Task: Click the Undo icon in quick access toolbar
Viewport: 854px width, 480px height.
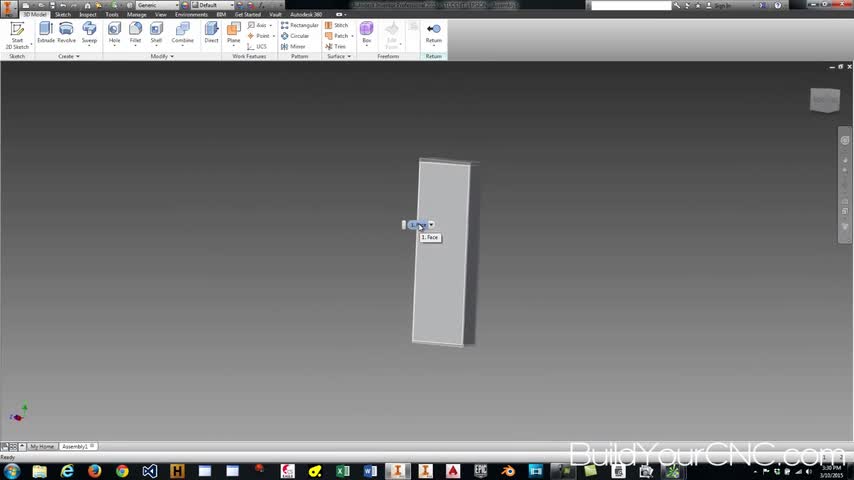Action: 63,5
